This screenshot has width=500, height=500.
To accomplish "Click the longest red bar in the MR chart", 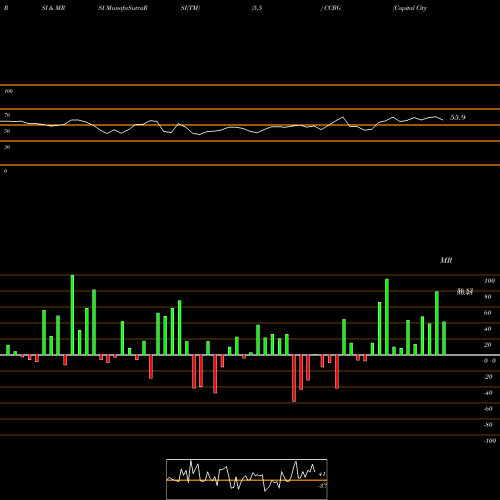I will coord(294,378).
